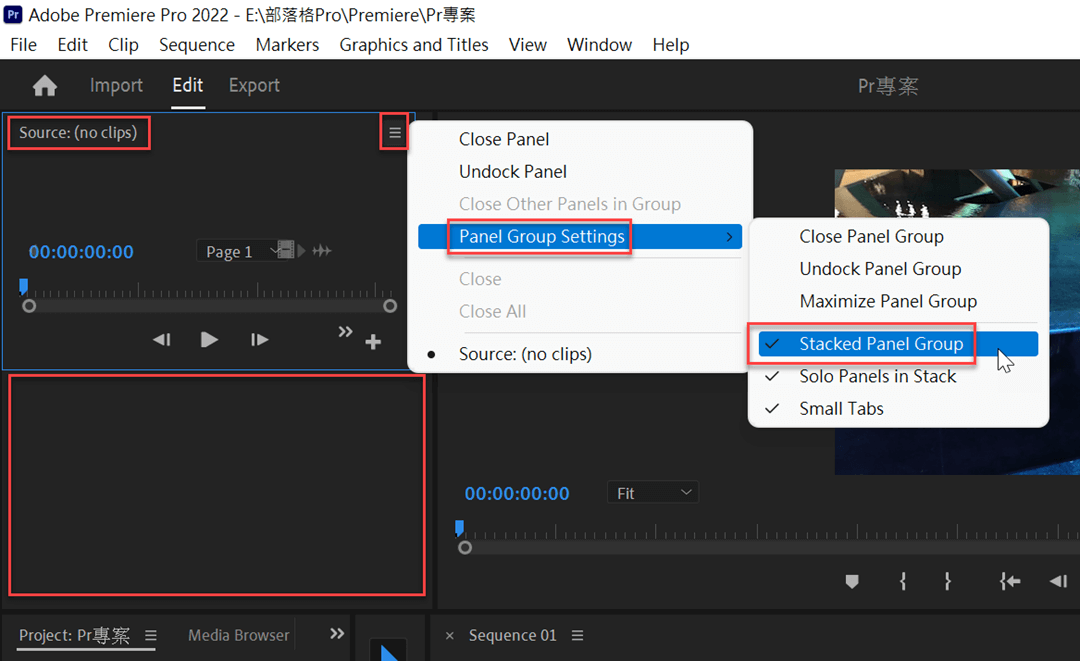The width and height of the screenshot is (1080, 661).
Task: Open the View menu
Action: [x=528, y=45]
